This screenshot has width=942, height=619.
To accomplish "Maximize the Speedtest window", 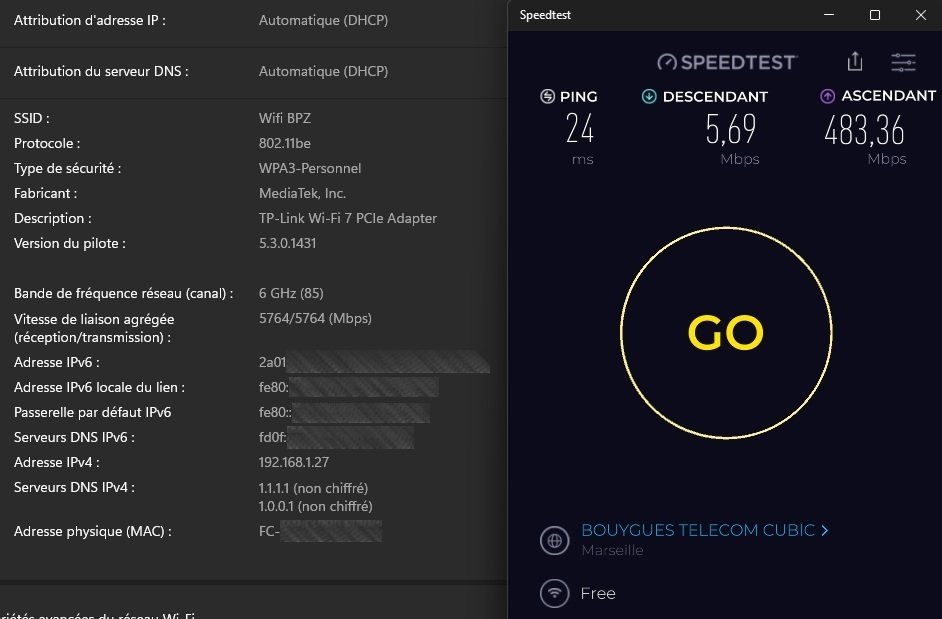I will coord(874,15).
